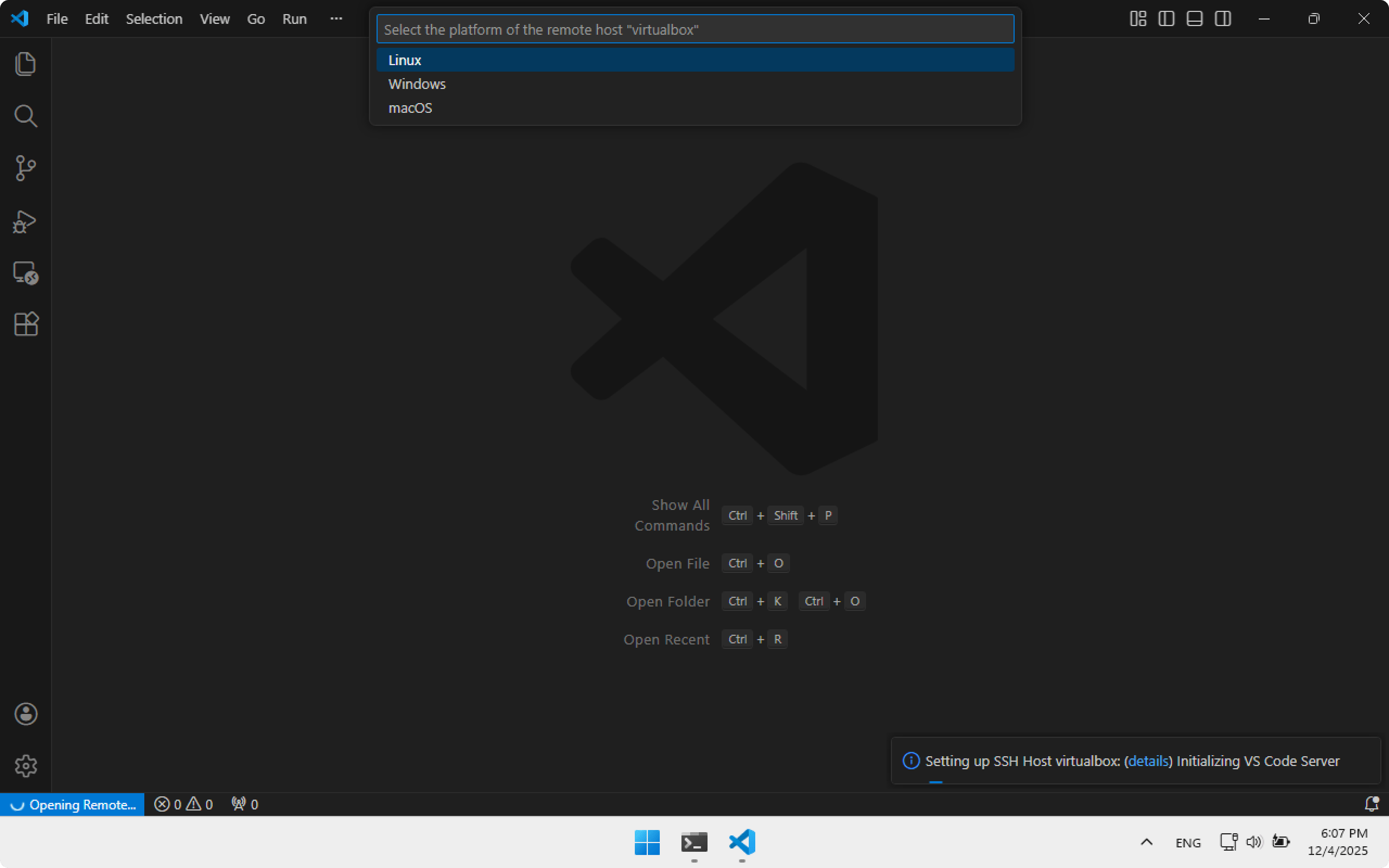Open the Selection menu
The width and height of the screenshot is (1389, 868).
coord(154,19)
